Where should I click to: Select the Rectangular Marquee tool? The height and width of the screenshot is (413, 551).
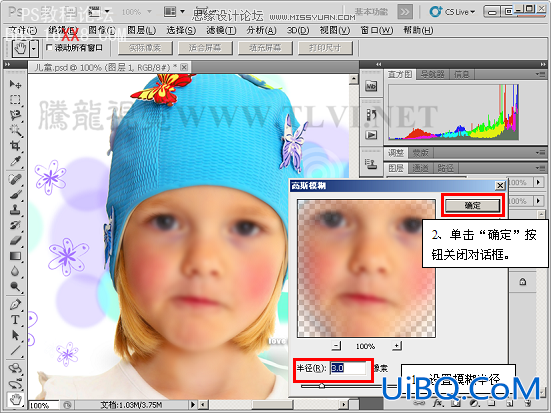[15, 99]
